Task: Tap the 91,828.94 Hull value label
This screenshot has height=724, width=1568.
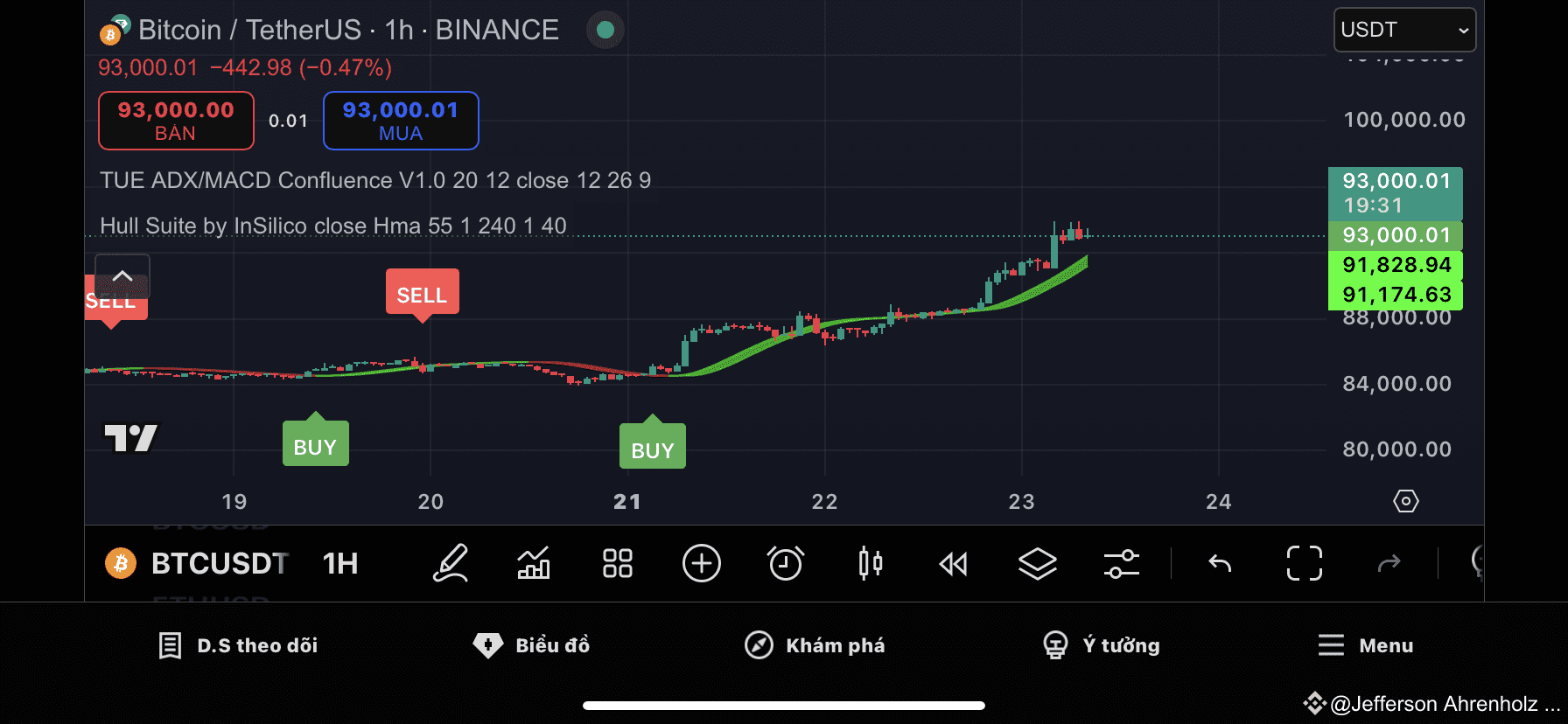Action: [1396, 265]
